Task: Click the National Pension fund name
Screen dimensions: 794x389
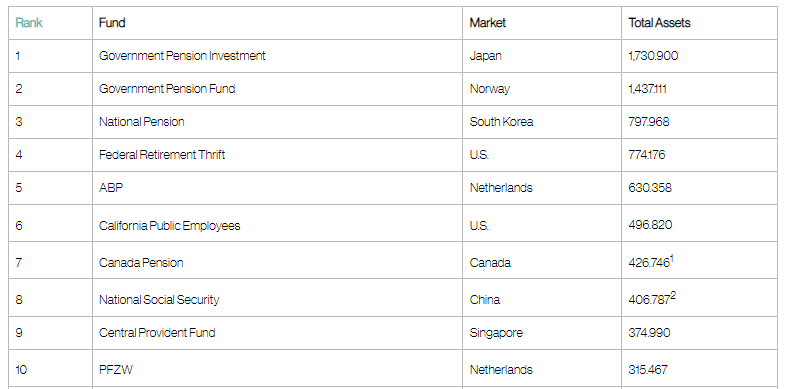Action: 141,122
